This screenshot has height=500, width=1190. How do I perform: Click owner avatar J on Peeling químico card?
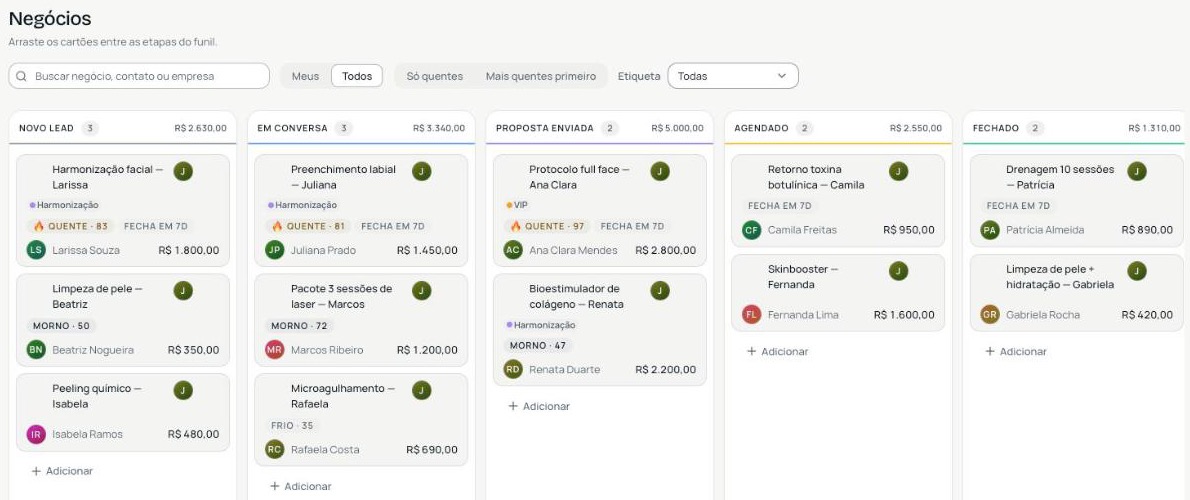183,390
